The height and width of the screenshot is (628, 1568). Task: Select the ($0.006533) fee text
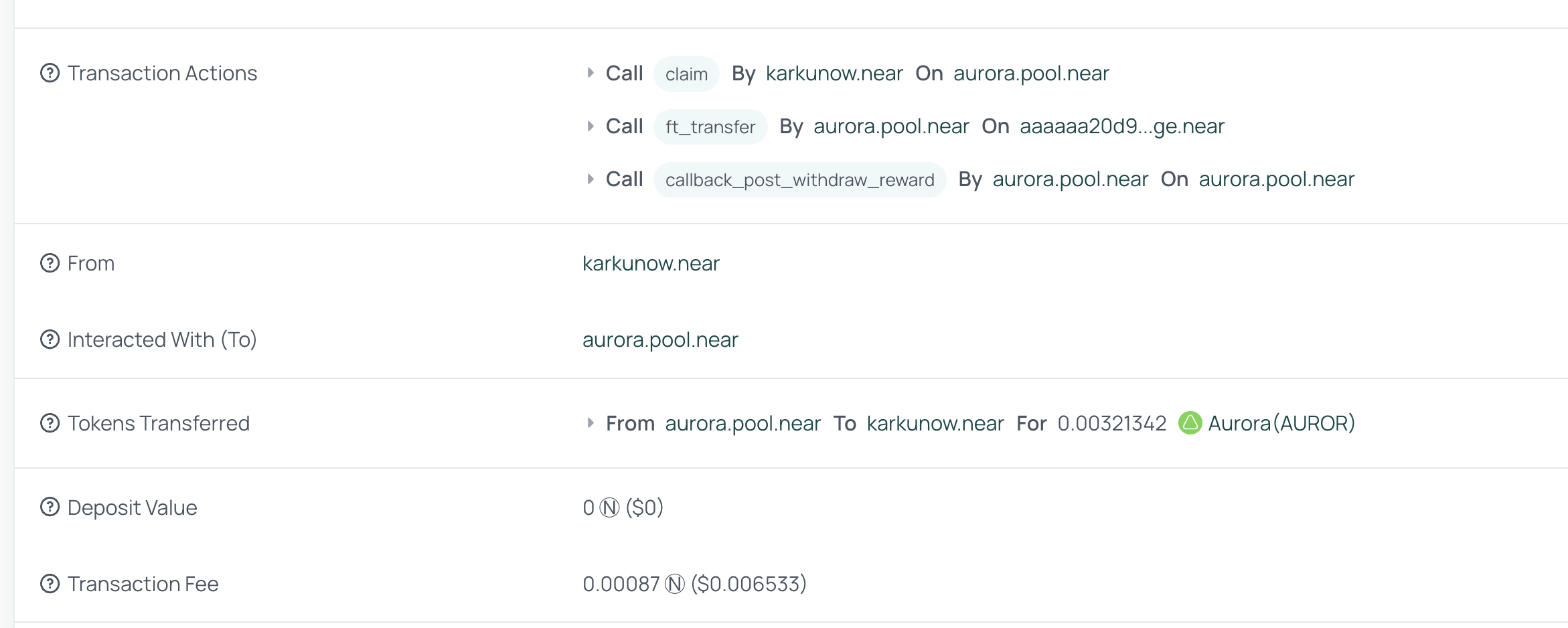749,584
